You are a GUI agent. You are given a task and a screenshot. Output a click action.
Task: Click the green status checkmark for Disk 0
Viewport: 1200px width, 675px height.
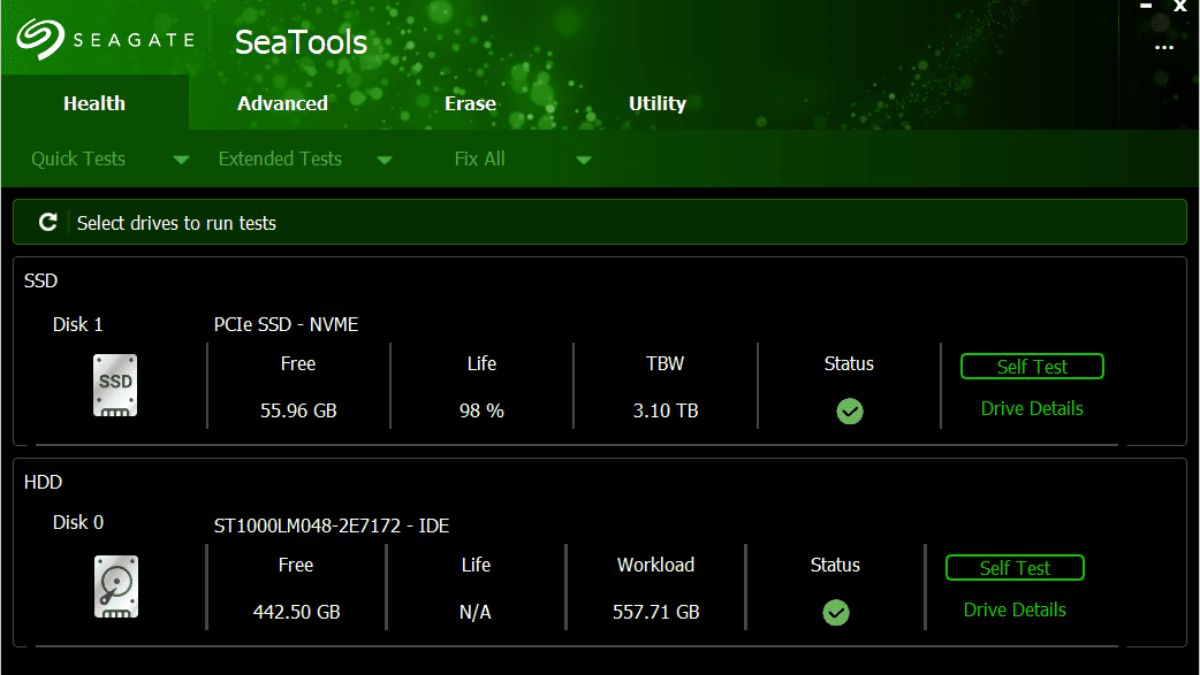(836, 613)
